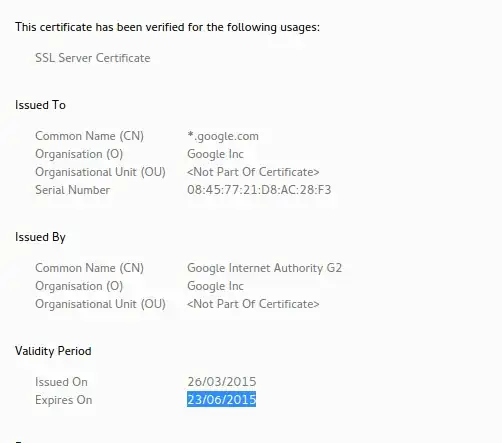The height and width of the screenshot is (443, 502).
Task: Click the Expires On label
Action: tap(64, 400)
